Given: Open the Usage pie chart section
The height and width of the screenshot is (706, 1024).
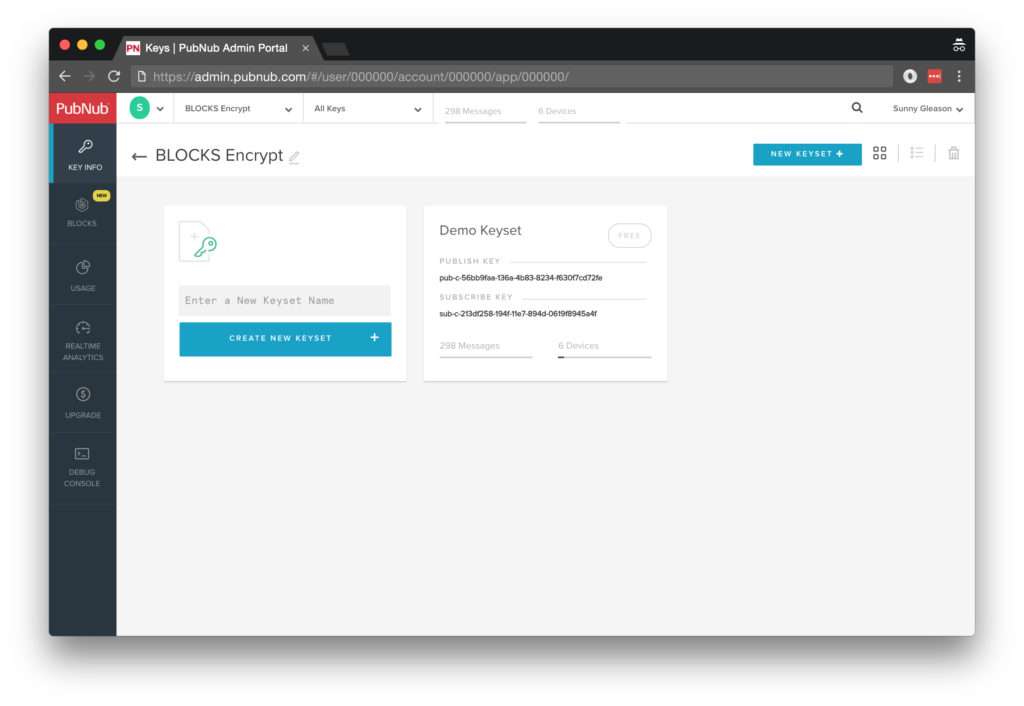Looking at the screenshot, I should pos(83,267).
